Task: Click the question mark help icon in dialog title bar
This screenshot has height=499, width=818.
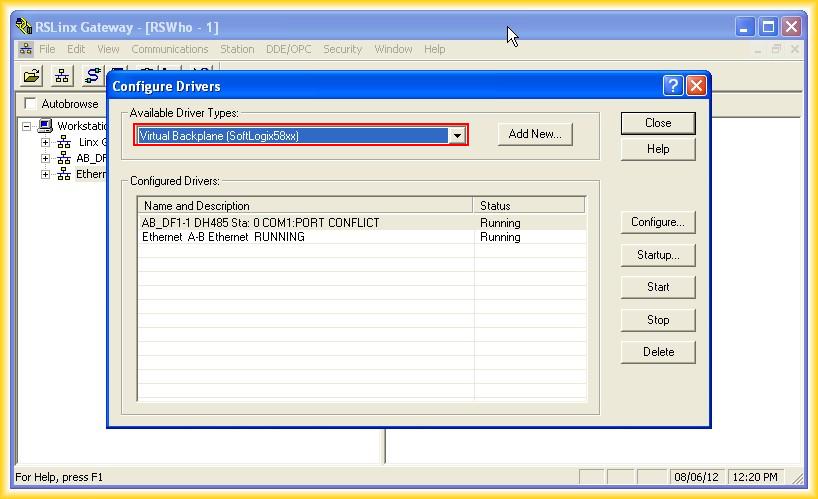Action: [x=673, y=86]
